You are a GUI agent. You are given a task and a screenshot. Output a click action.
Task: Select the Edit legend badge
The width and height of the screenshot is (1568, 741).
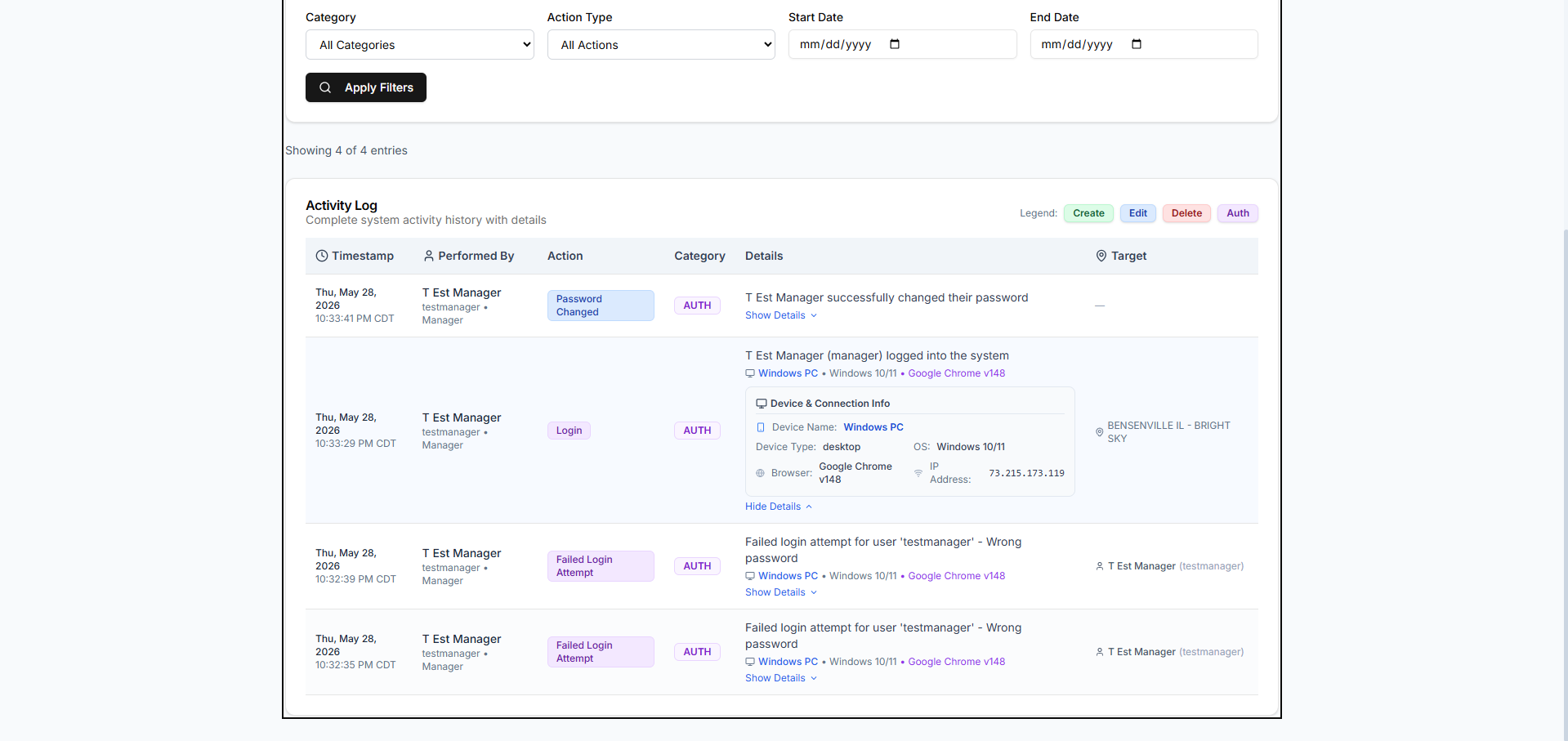click(x=1137, y=213)
